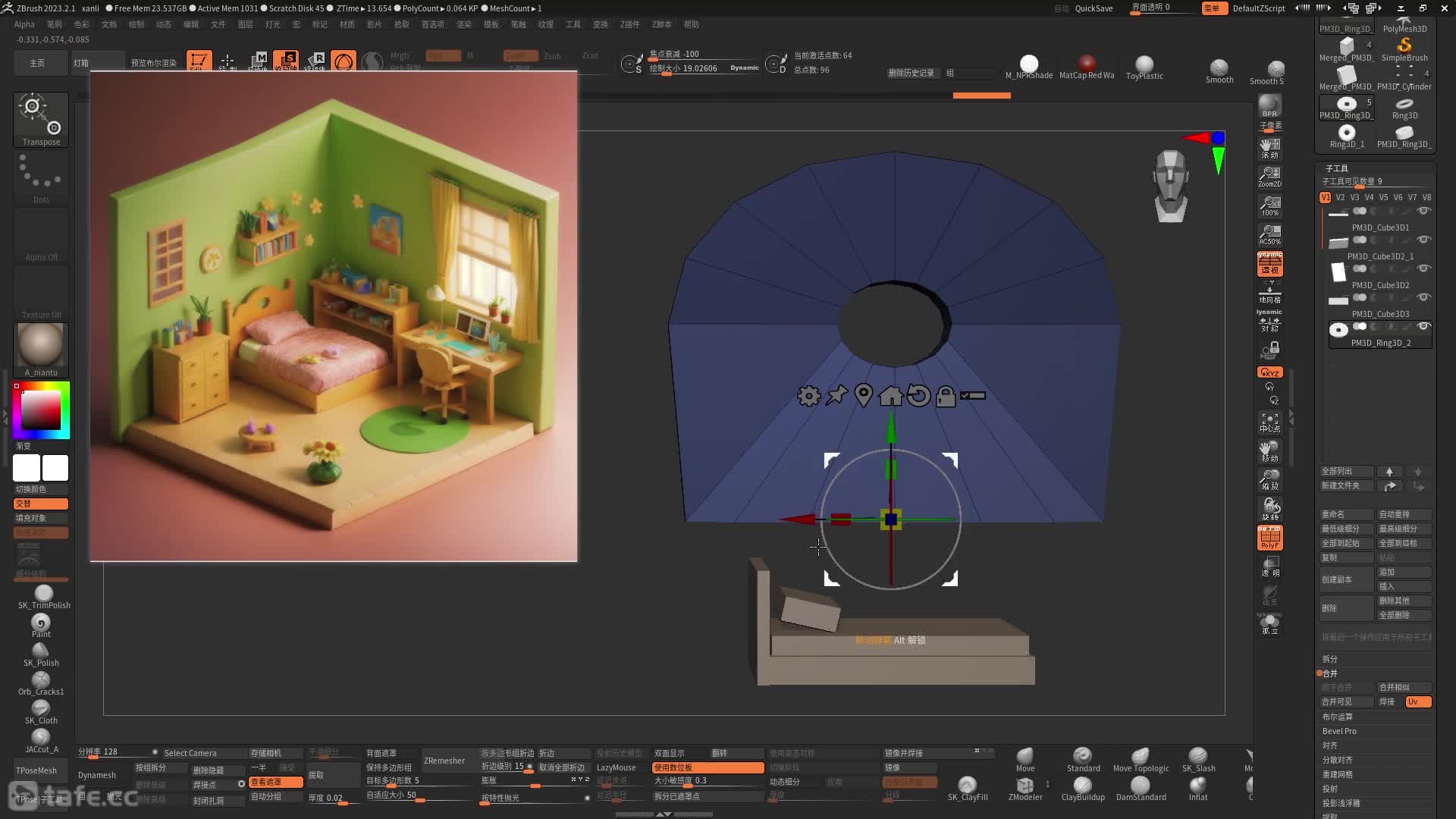Select the Draw mode crosshair button
The height and width of the screenshot is (819, 1456).
click(x=227, y=61)
